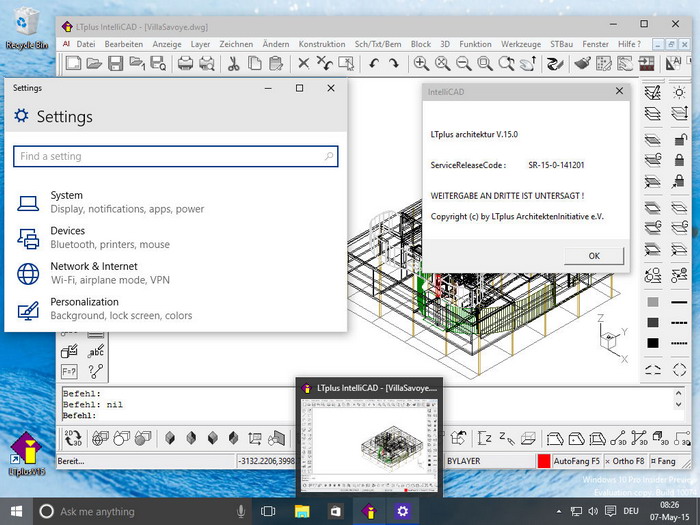Click the Ask me anything Cortana search box

(143, 511)
